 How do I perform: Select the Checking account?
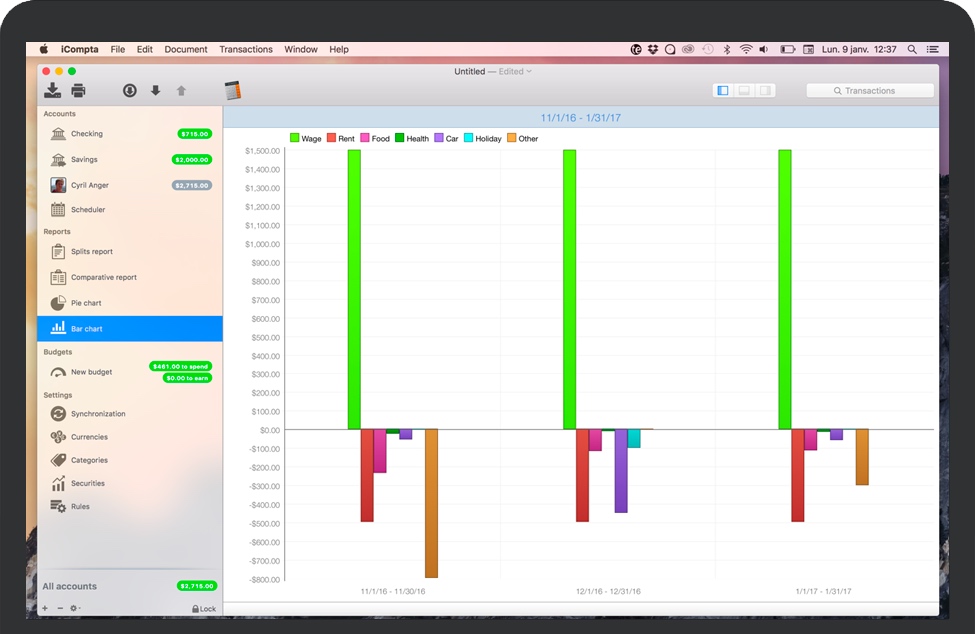coord(86,134)
